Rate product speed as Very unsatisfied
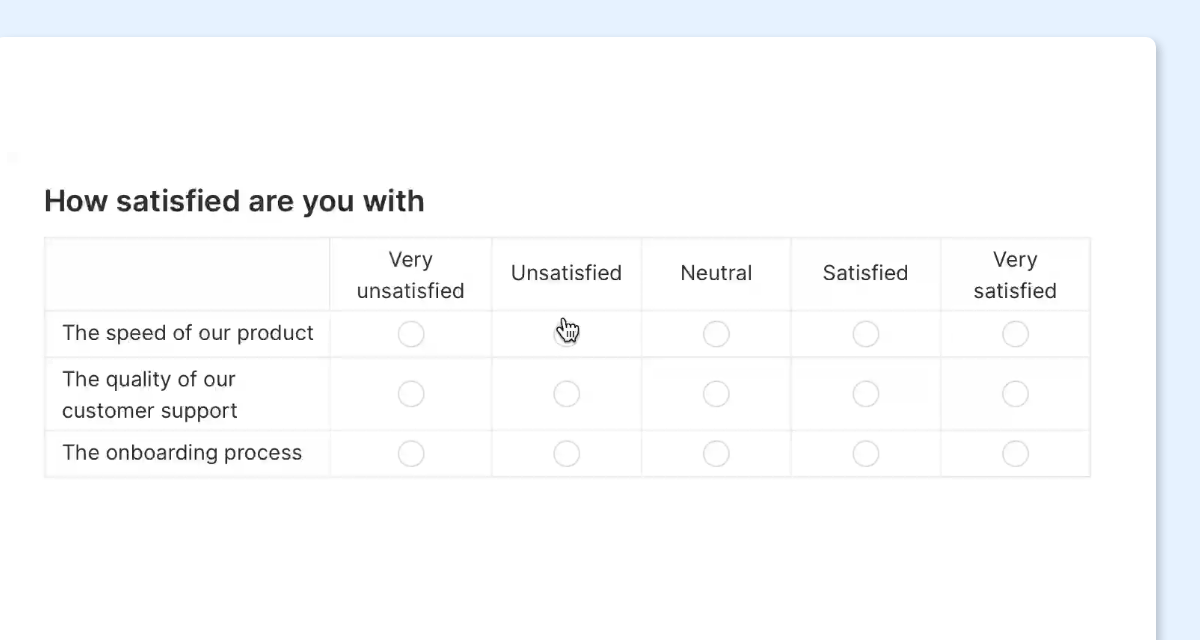 411,334
